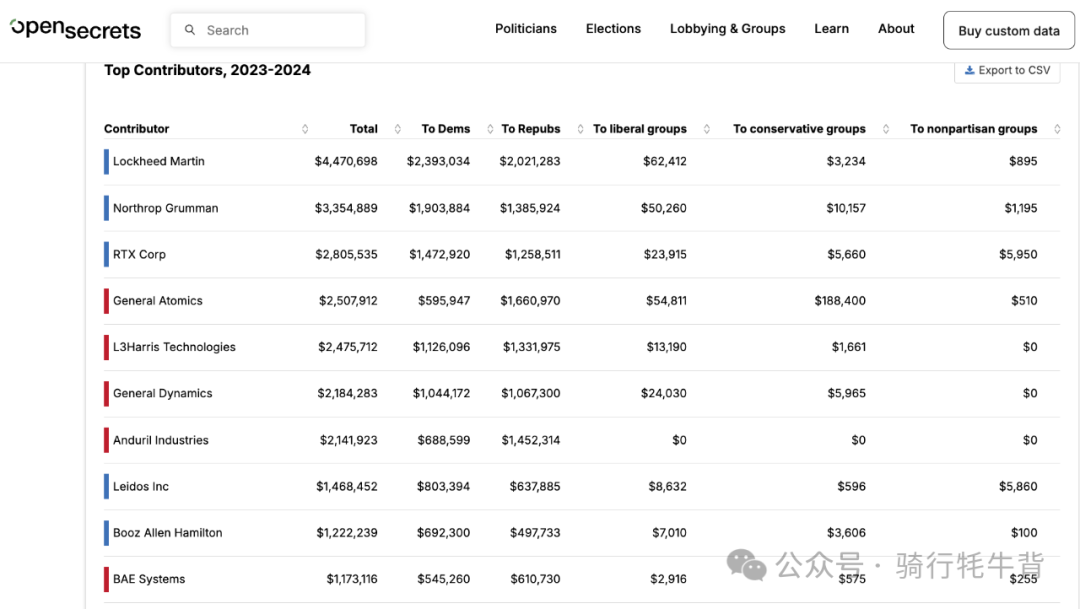Select BAE Systems To Repubs $610,730

[535, 579]
